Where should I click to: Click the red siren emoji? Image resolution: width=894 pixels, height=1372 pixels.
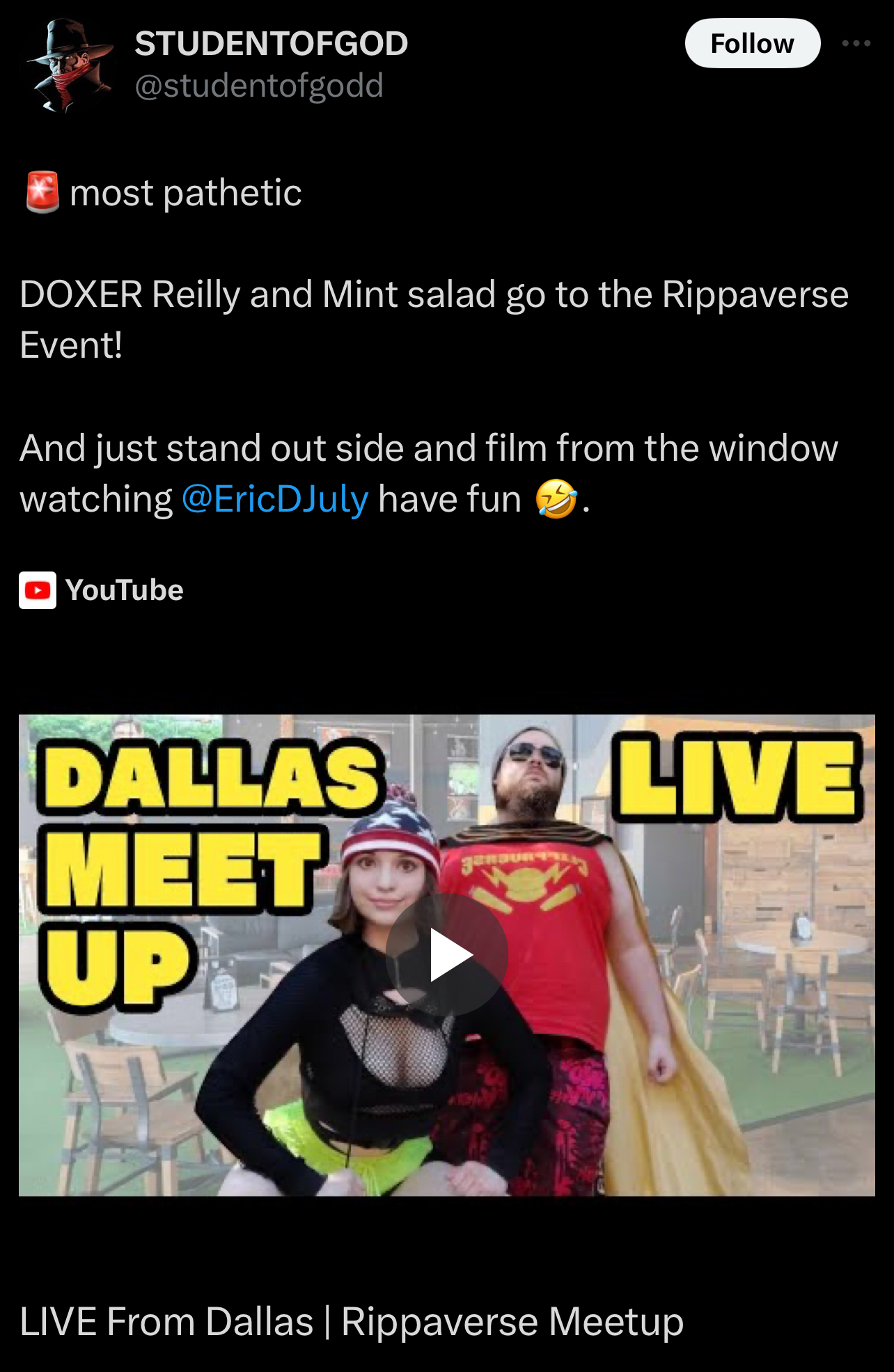[42, 192]
